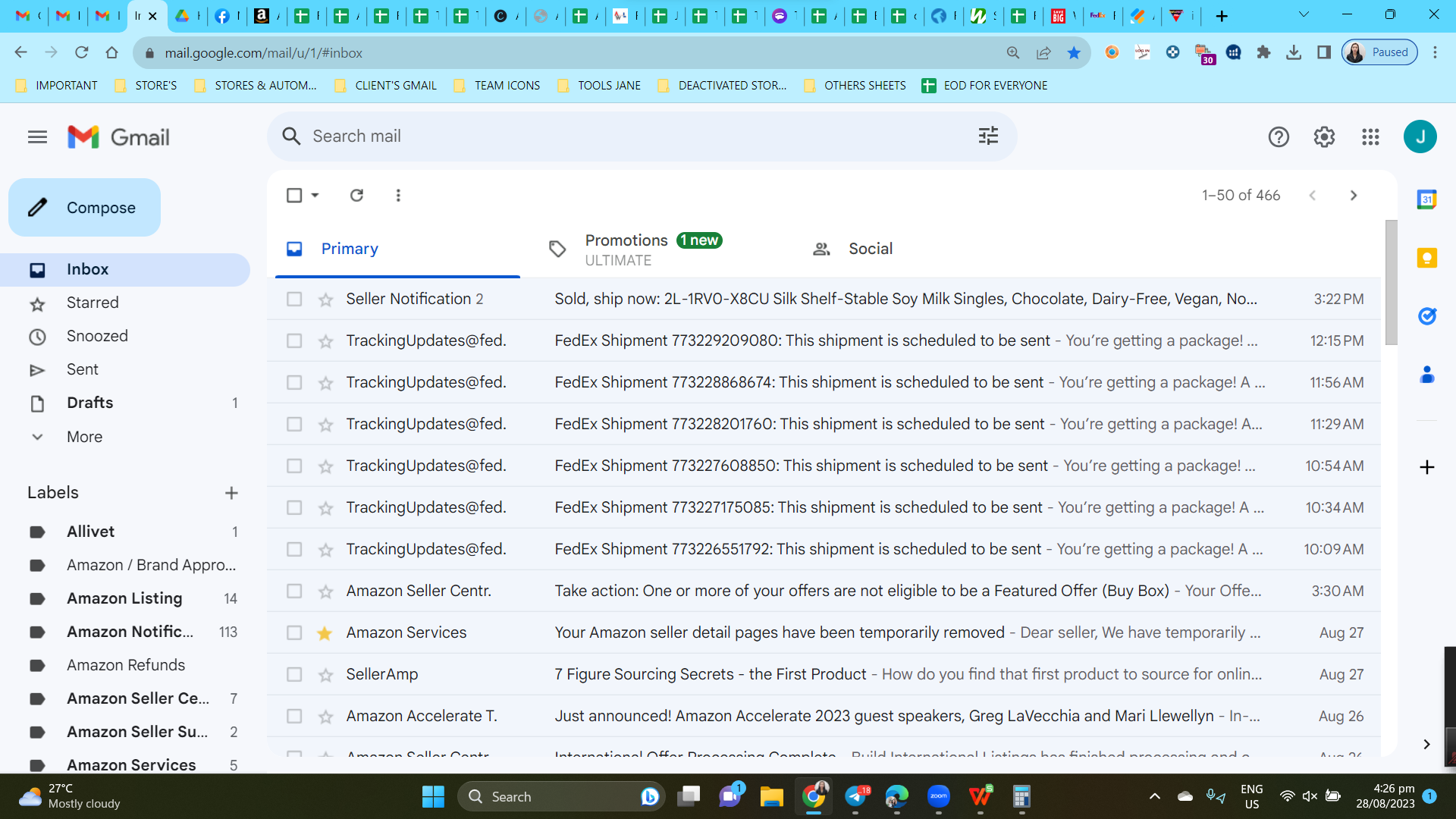This screenshot has width=1456, height=819.
Task: Open EOD FOR EVERYONE bookmark
Action: [984, 86]
